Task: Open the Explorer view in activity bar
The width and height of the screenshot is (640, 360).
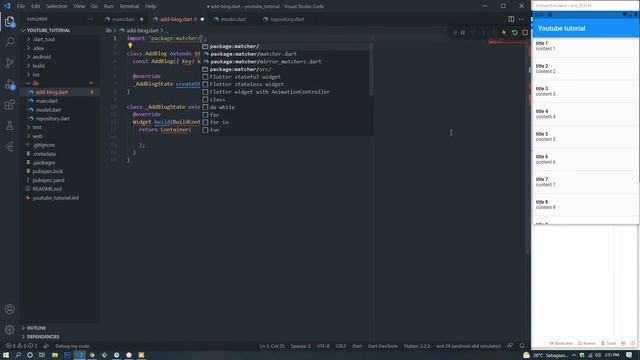Action: (x=10, y=22)
